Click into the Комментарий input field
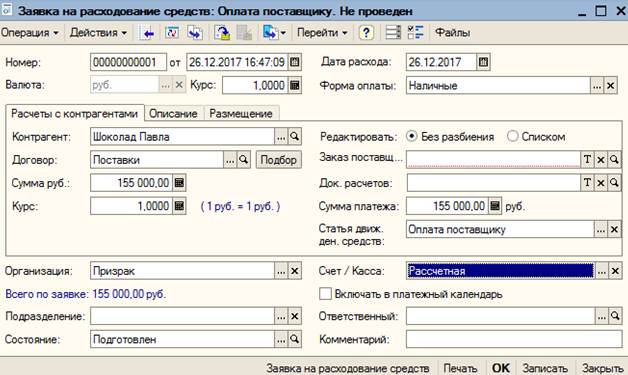 [514, 339]
